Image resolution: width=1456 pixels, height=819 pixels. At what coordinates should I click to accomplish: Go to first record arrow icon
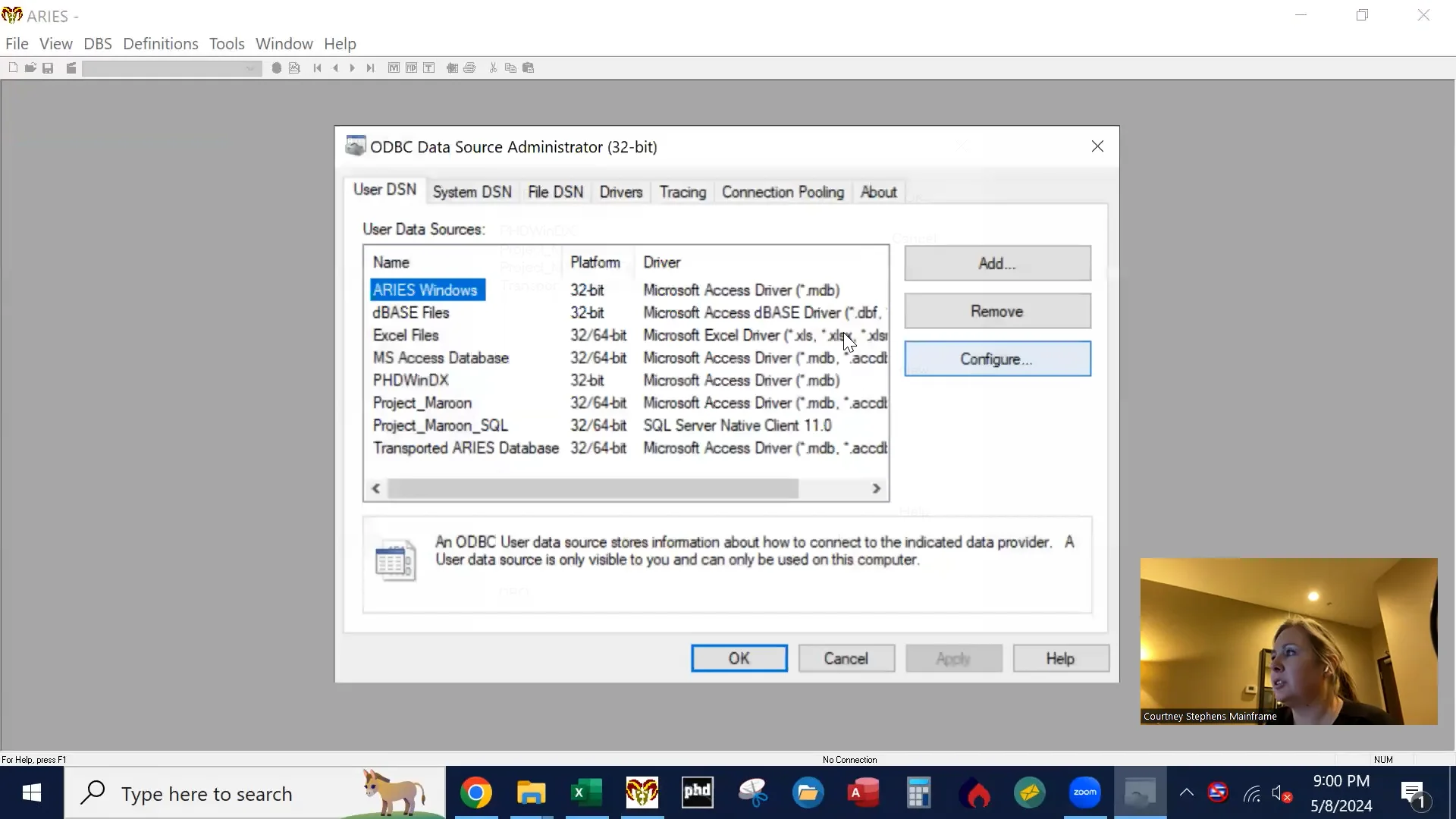click(x=317, y=68)
